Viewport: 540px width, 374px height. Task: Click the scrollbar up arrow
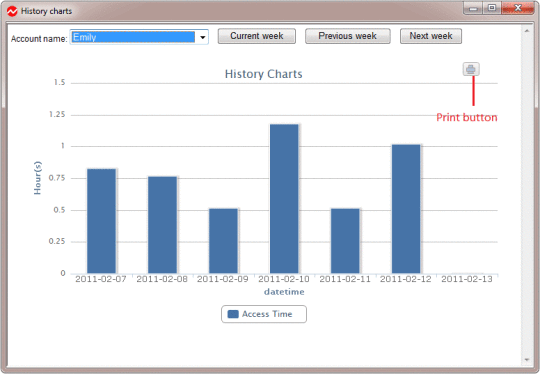click(527, 31)
